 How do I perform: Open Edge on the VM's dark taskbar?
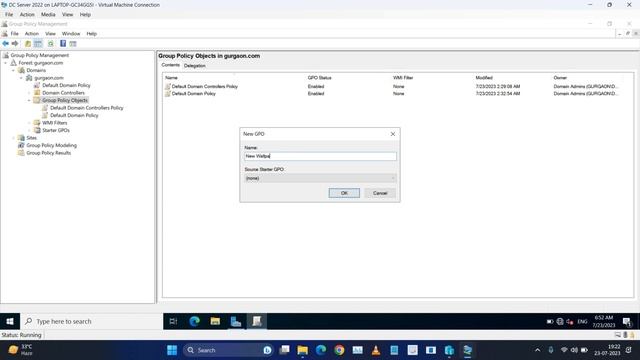coord(195,322)
